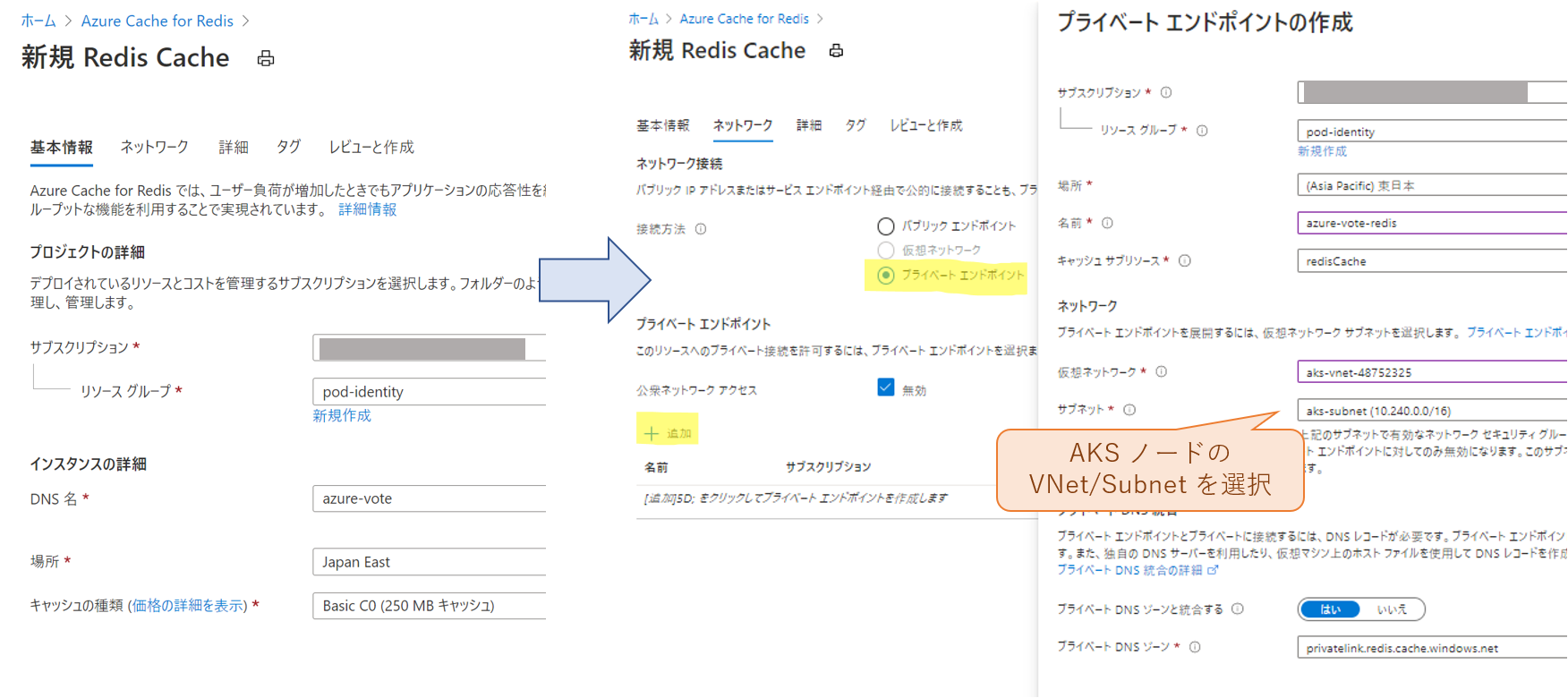The image size is (1568, 698).
Task: Click ホーム breadcrumb in left panel
Action: [38, 21]
